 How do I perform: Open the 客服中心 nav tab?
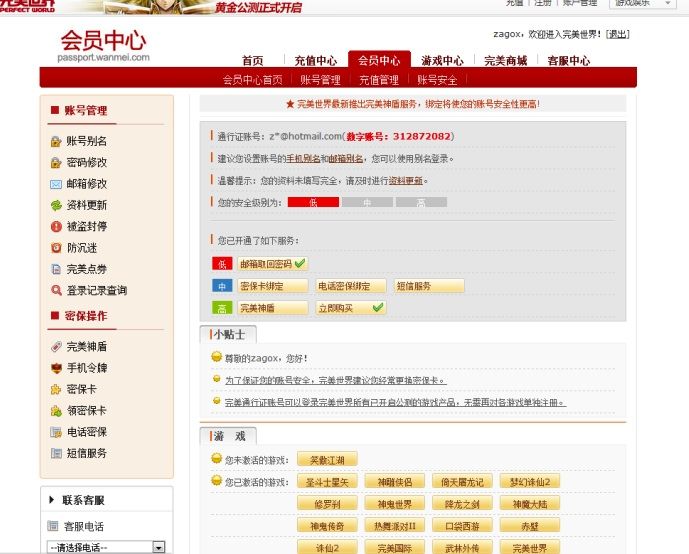pos(569,60)
